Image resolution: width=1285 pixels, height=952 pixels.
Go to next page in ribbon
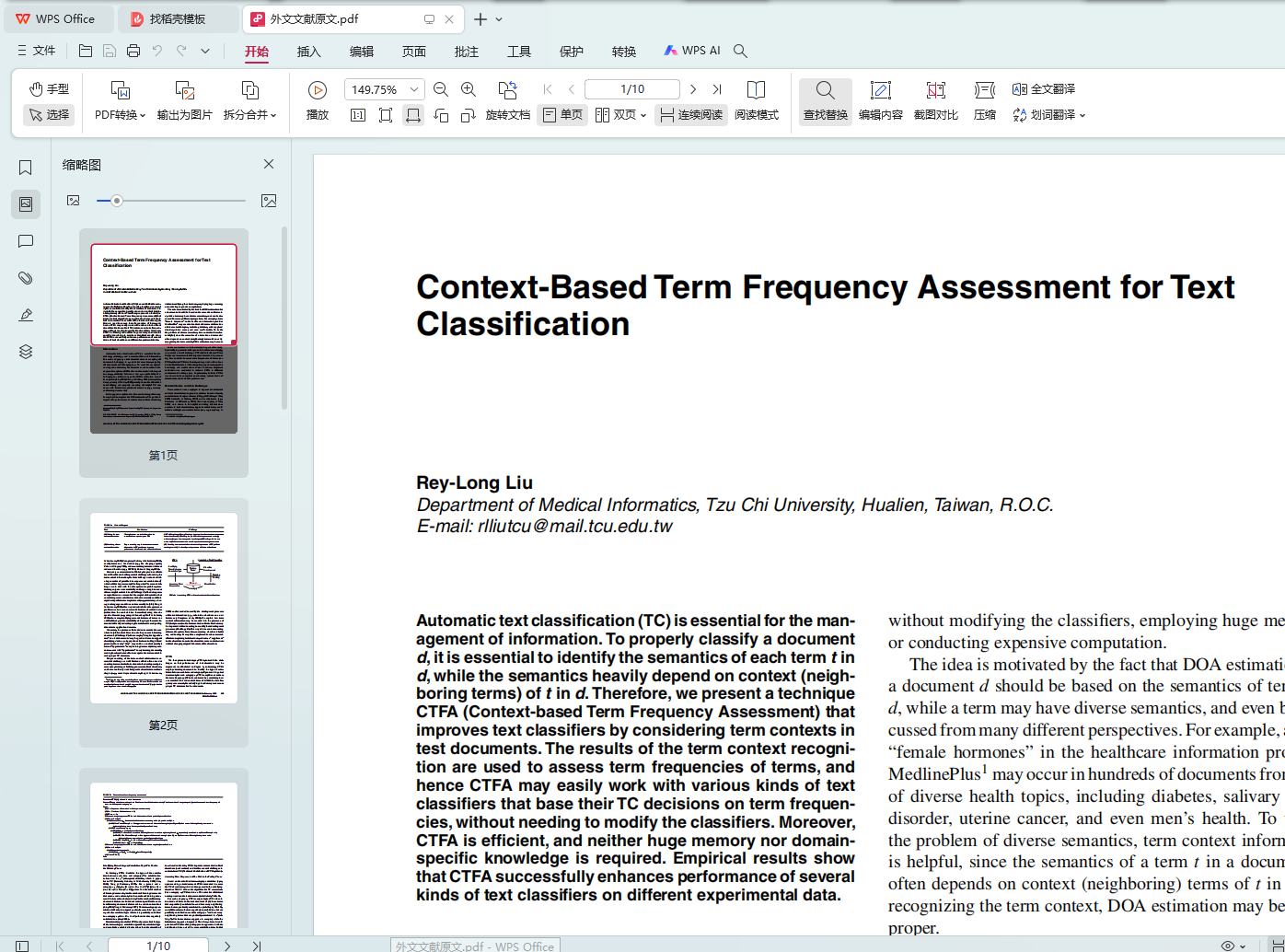click(x=693, y=89)
